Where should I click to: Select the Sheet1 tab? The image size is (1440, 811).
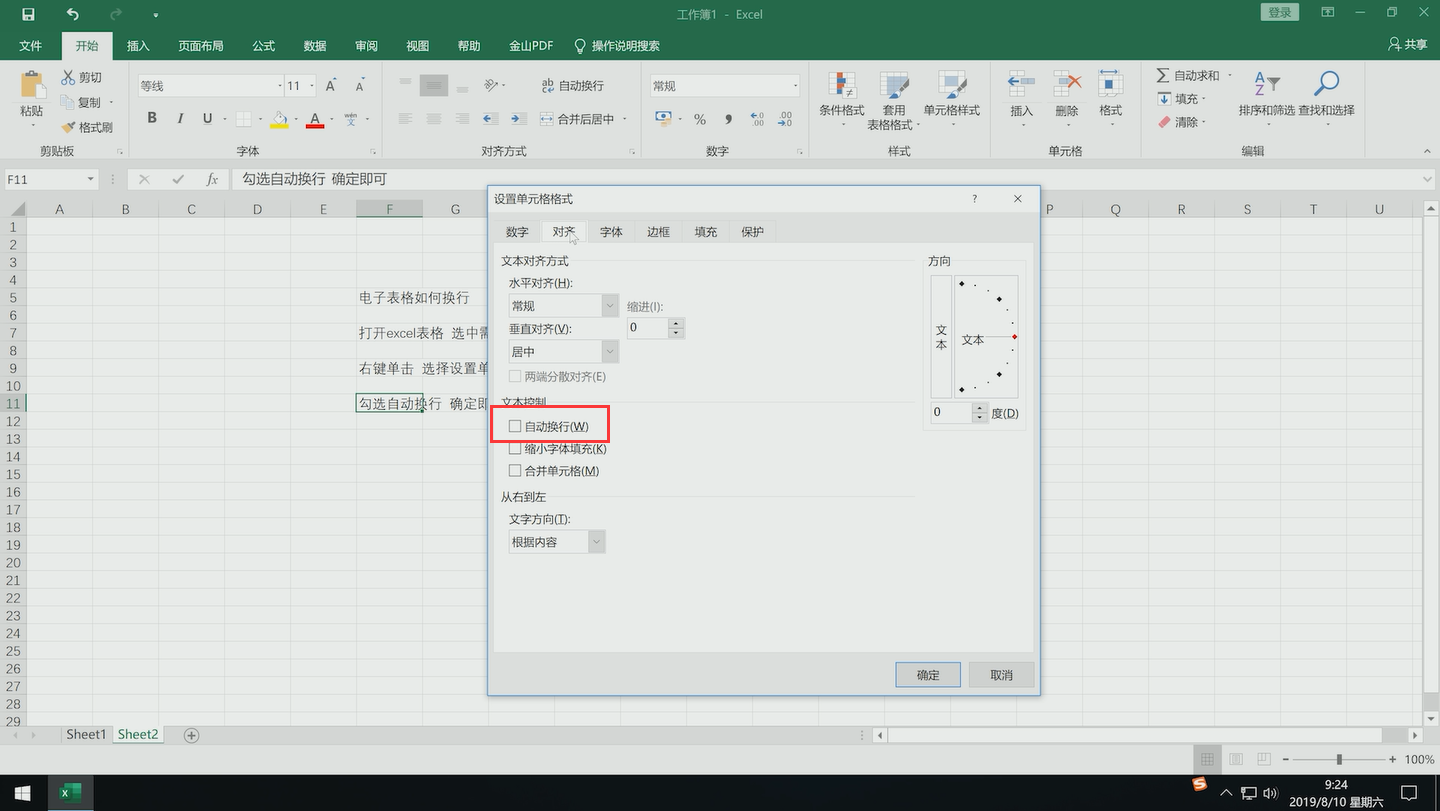[85, 735]
